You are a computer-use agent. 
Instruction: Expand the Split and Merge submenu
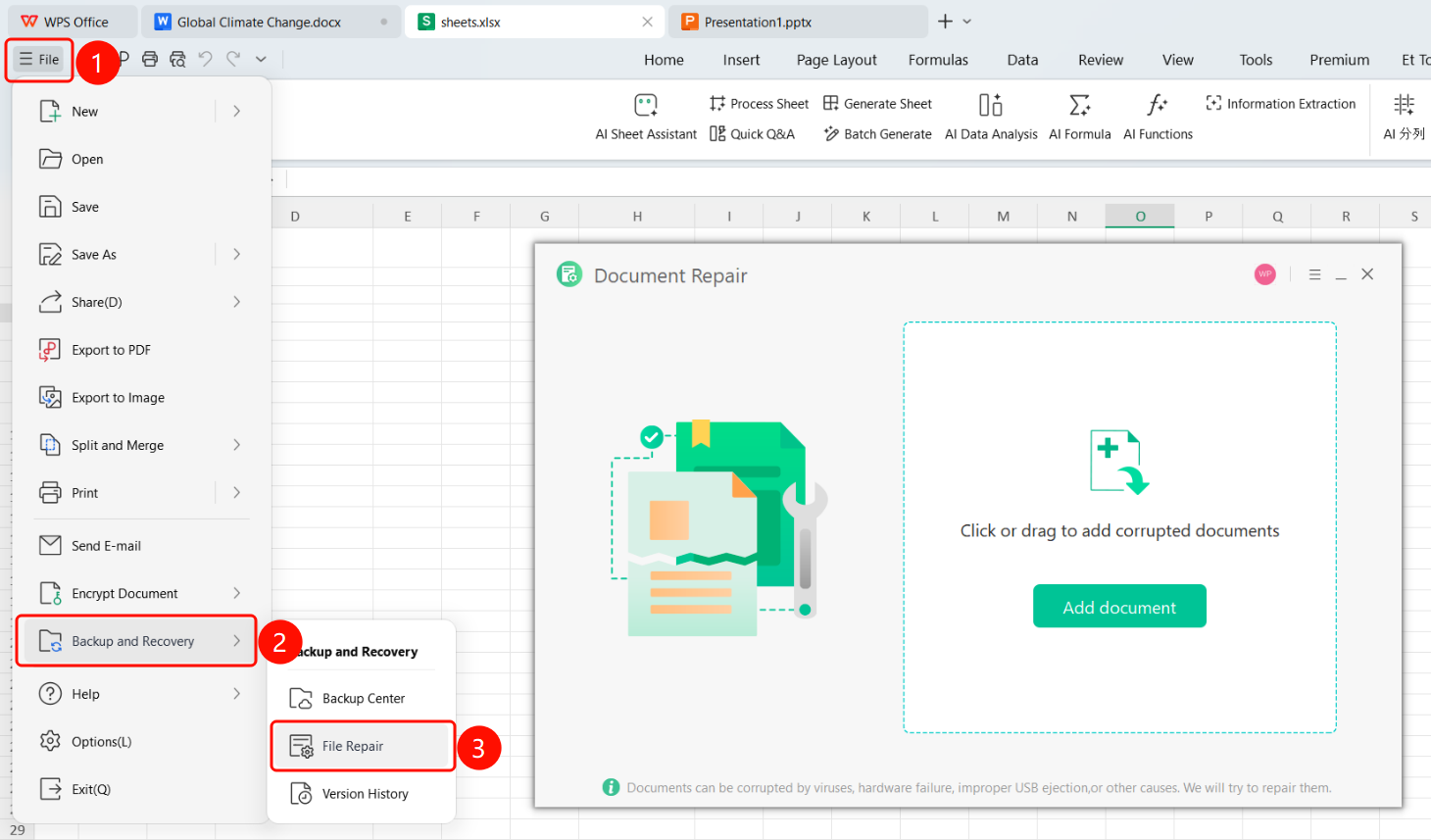236,445
